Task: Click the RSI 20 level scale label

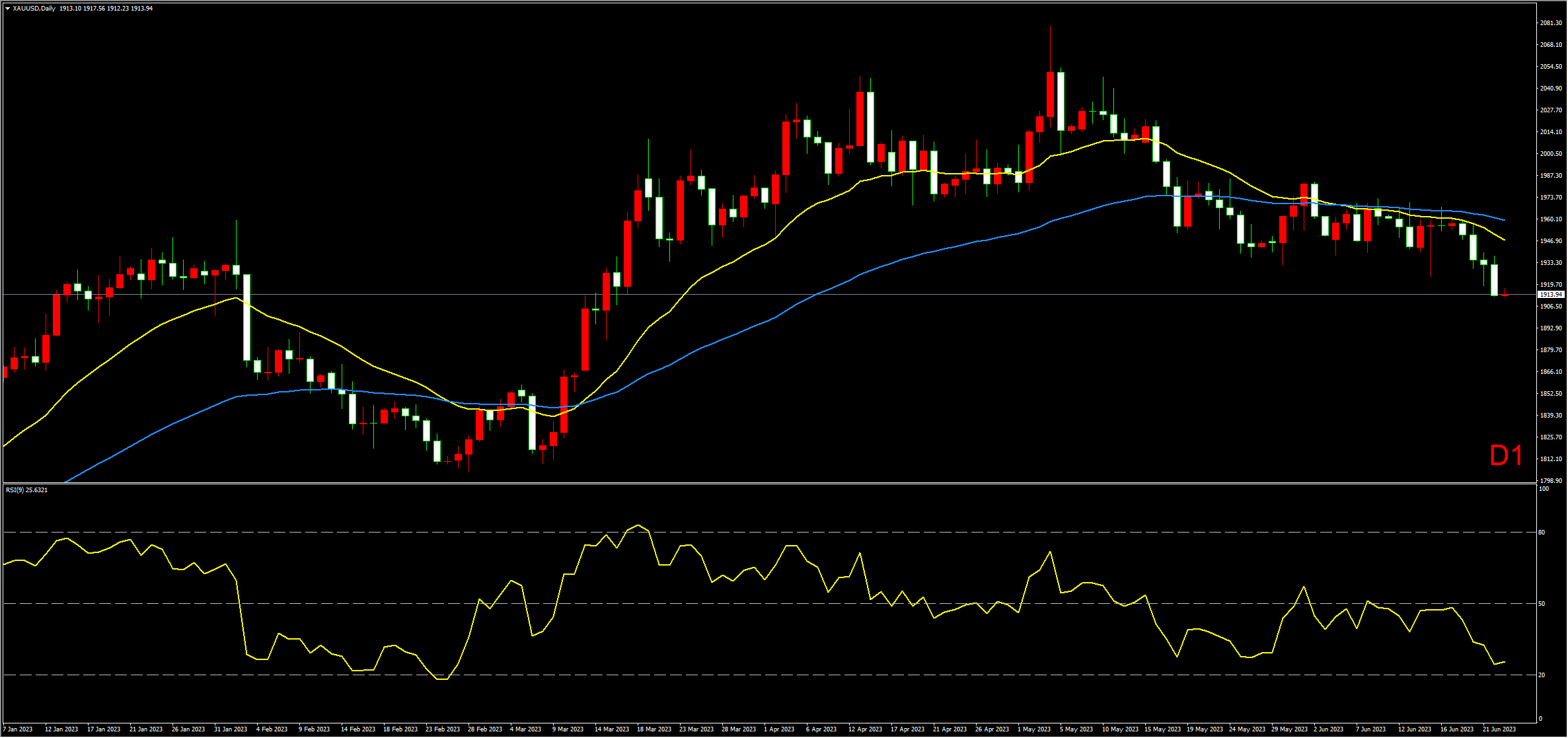Action: [x=1542, y=675]
